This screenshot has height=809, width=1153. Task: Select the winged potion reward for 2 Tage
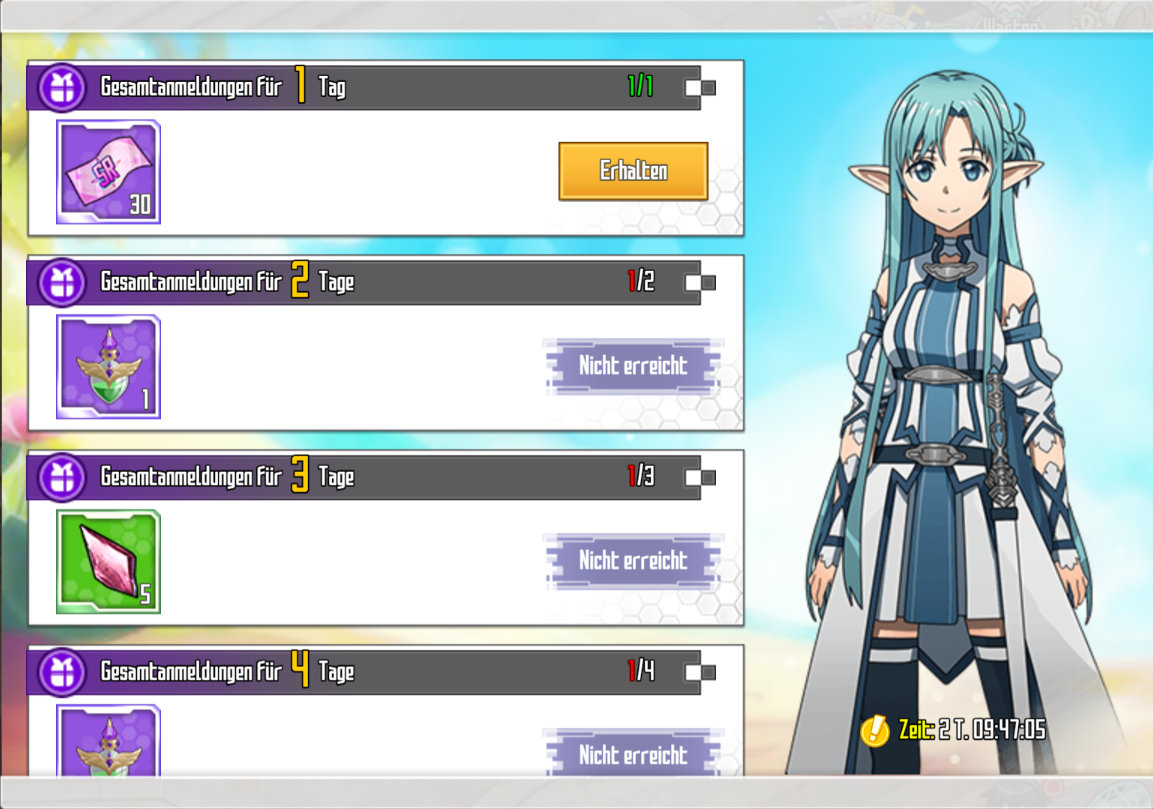[108, 367]
